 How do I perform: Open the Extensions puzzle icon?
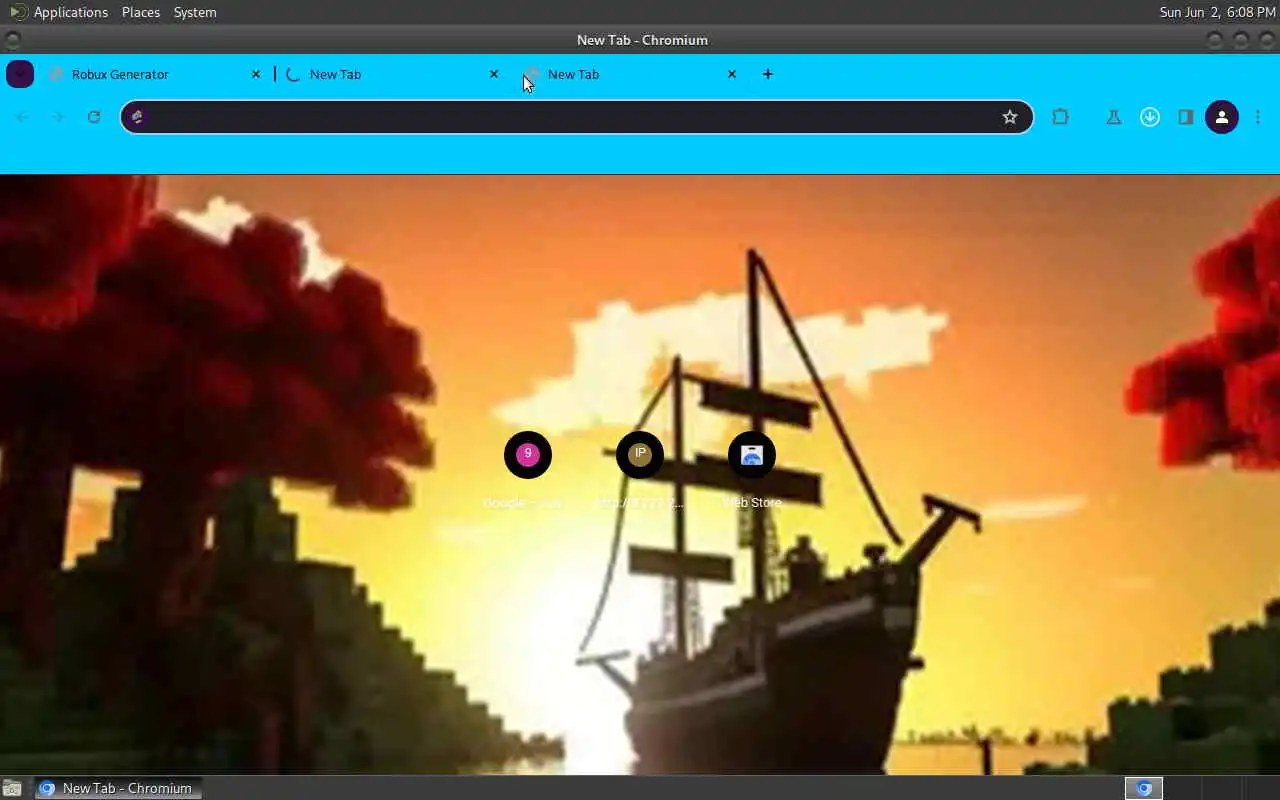1060,117
